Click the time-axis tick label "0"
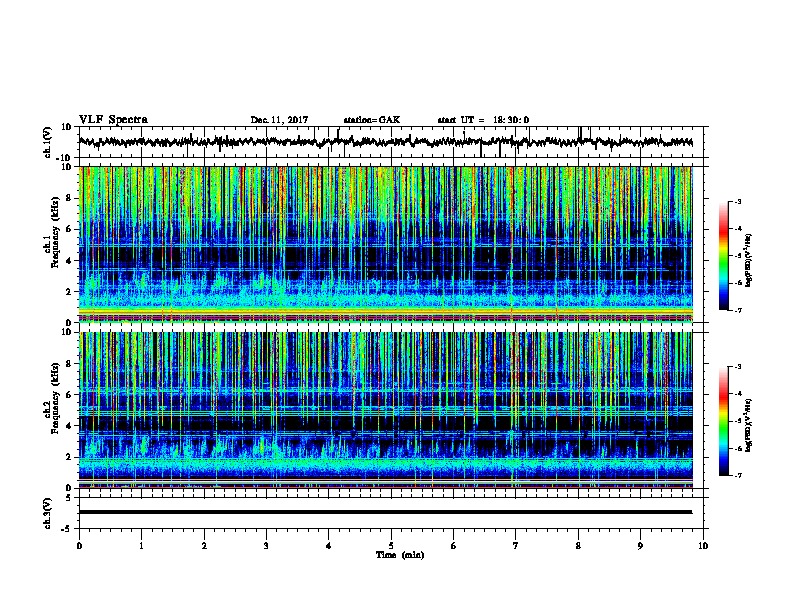The width and height of the screenshot is (792, 612). click(x=79, y=546)
